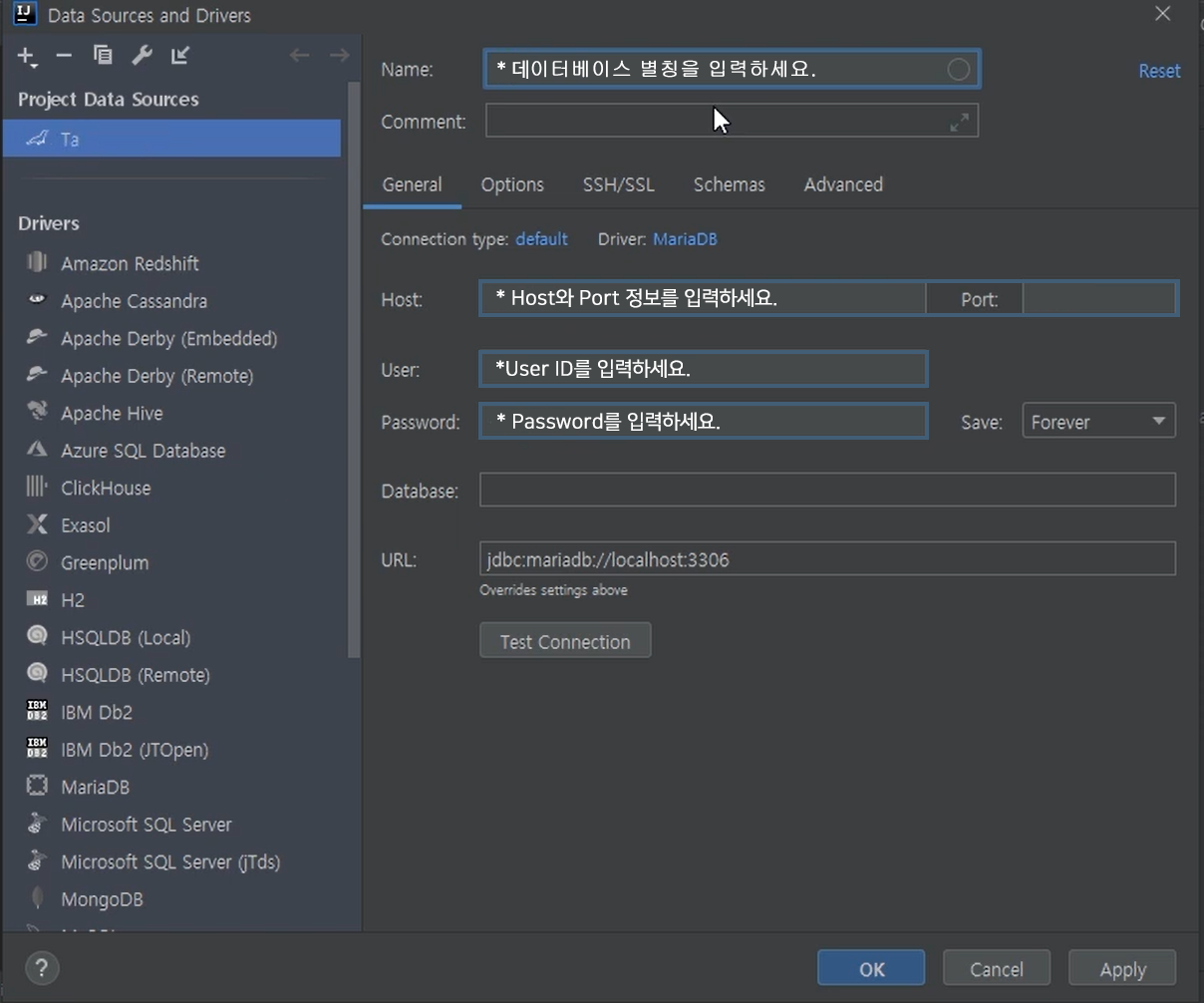Click the Exasol driver icon
The width and height of the screenshot is (1204, 1003).
37,524
